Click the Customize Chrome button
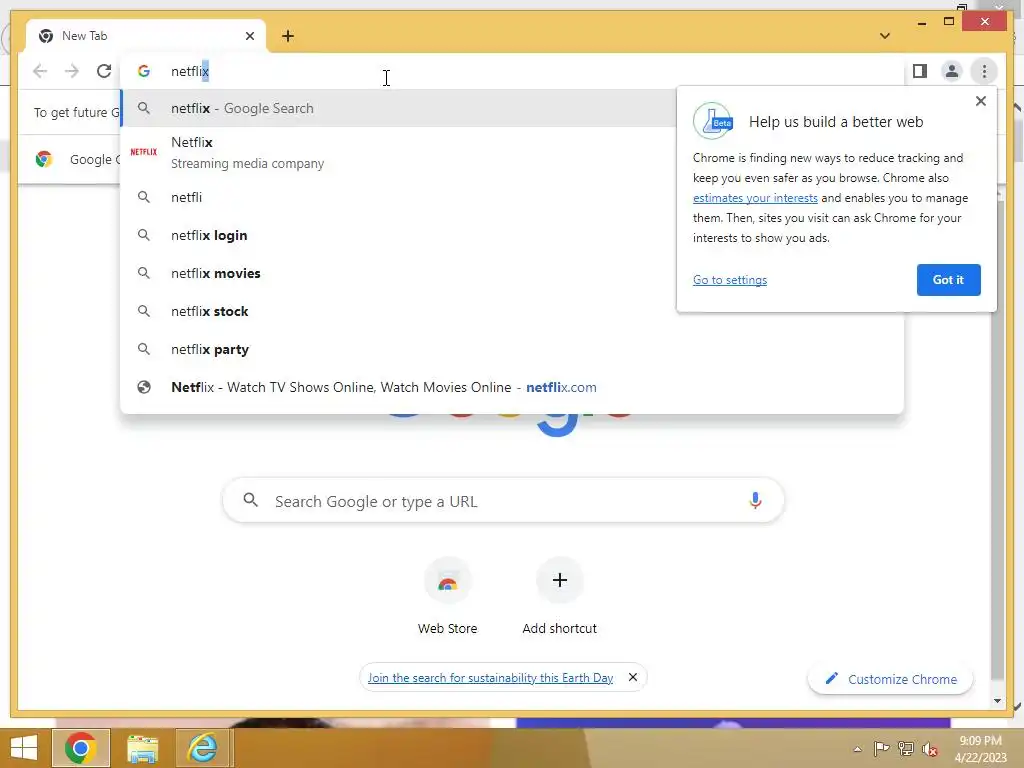 [891, 679]
